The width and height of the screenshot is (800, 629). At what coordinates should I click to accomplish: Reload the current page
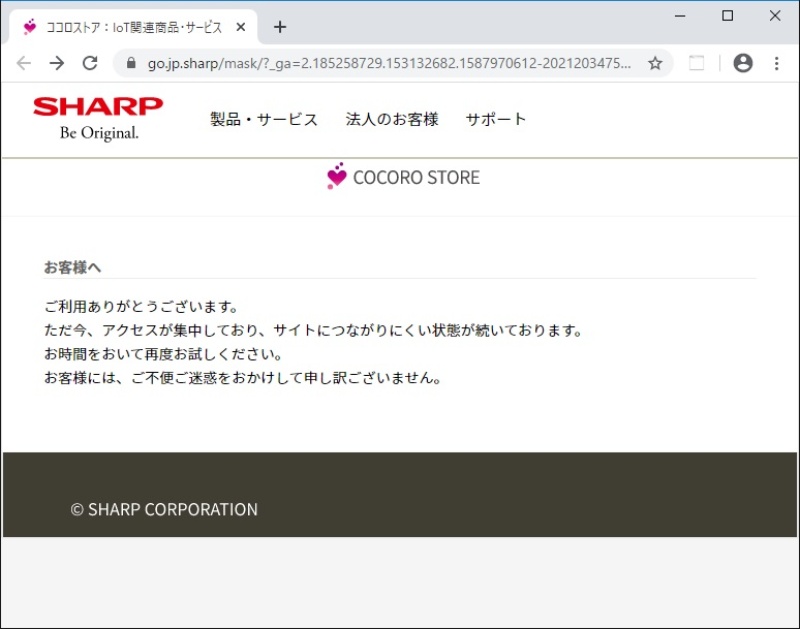point(90,63)
